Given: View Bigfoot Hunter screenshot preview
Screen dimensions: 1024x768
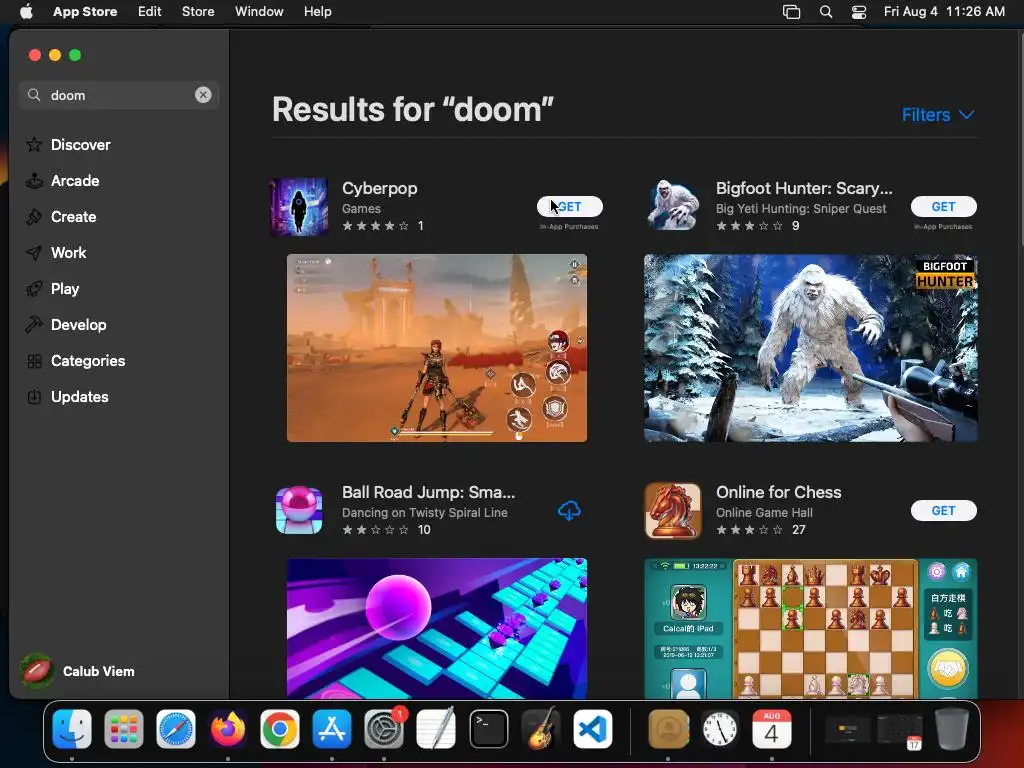Looking at the screenshot, I should 810,348.
